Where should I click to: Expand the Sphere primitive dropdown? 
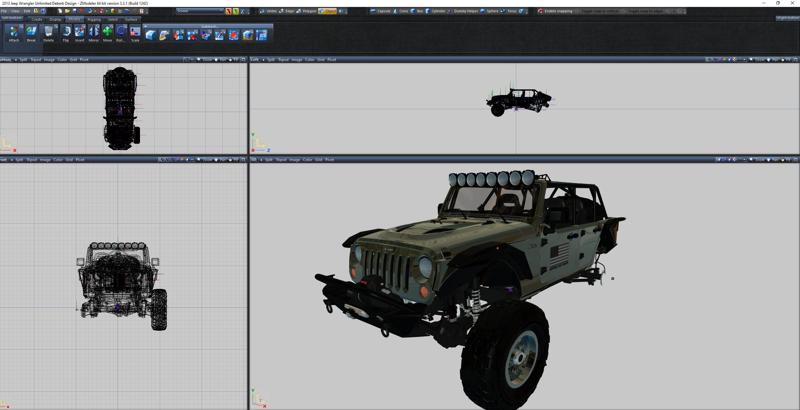487,11
